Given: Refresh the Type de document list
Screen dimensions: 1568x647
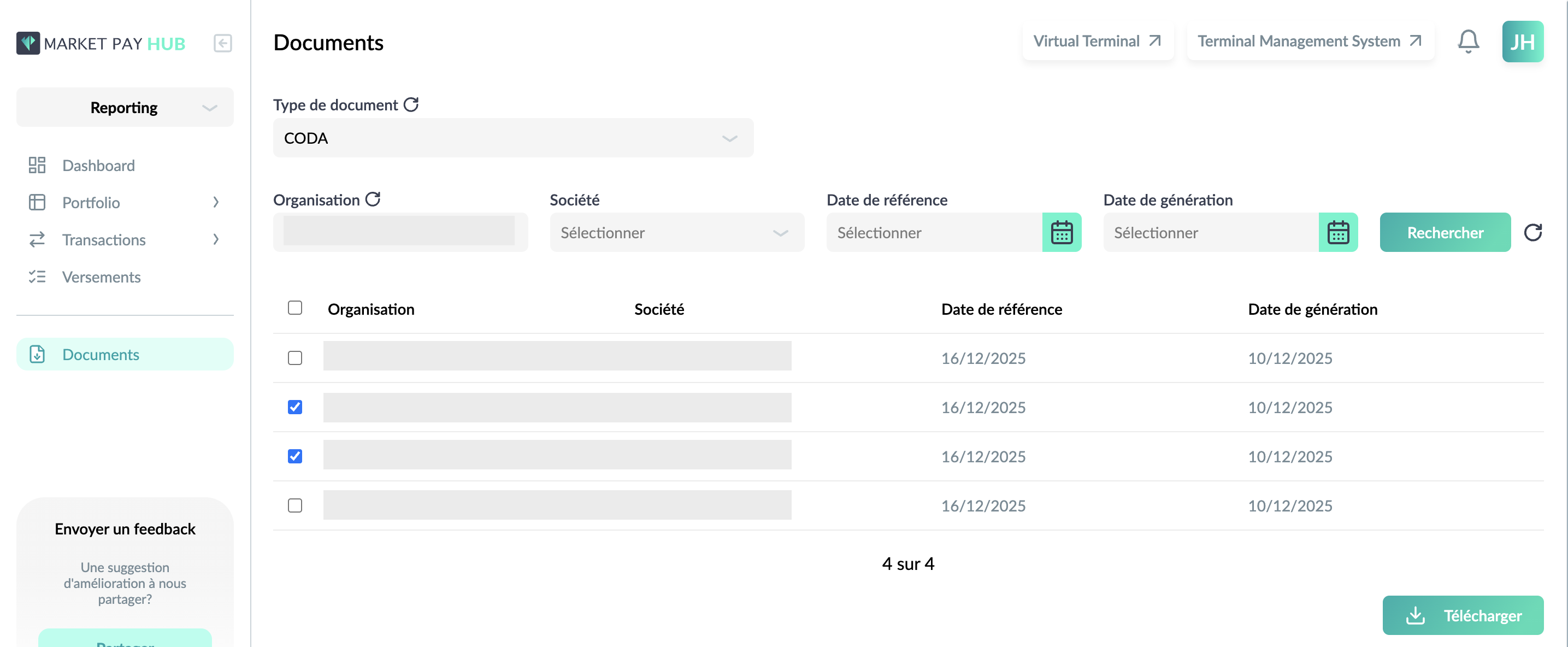Looking at the screenshot, I should click(411, 105).
